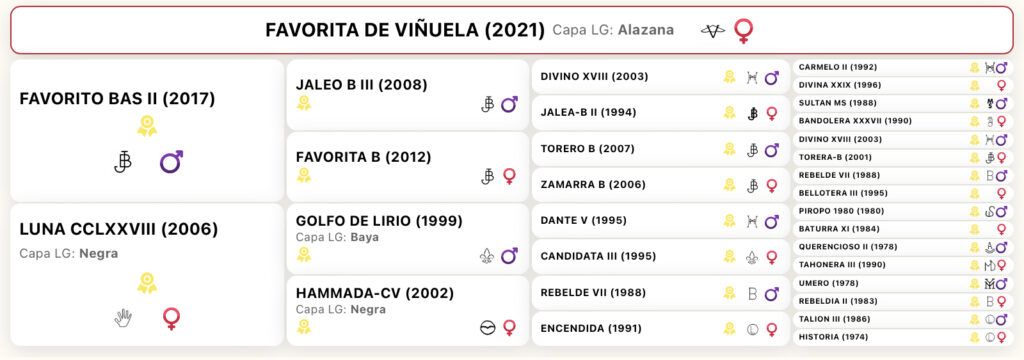Open the ZAMARRA B (2006) entry
Screen dimensions: 1024x360
[660, 185]
